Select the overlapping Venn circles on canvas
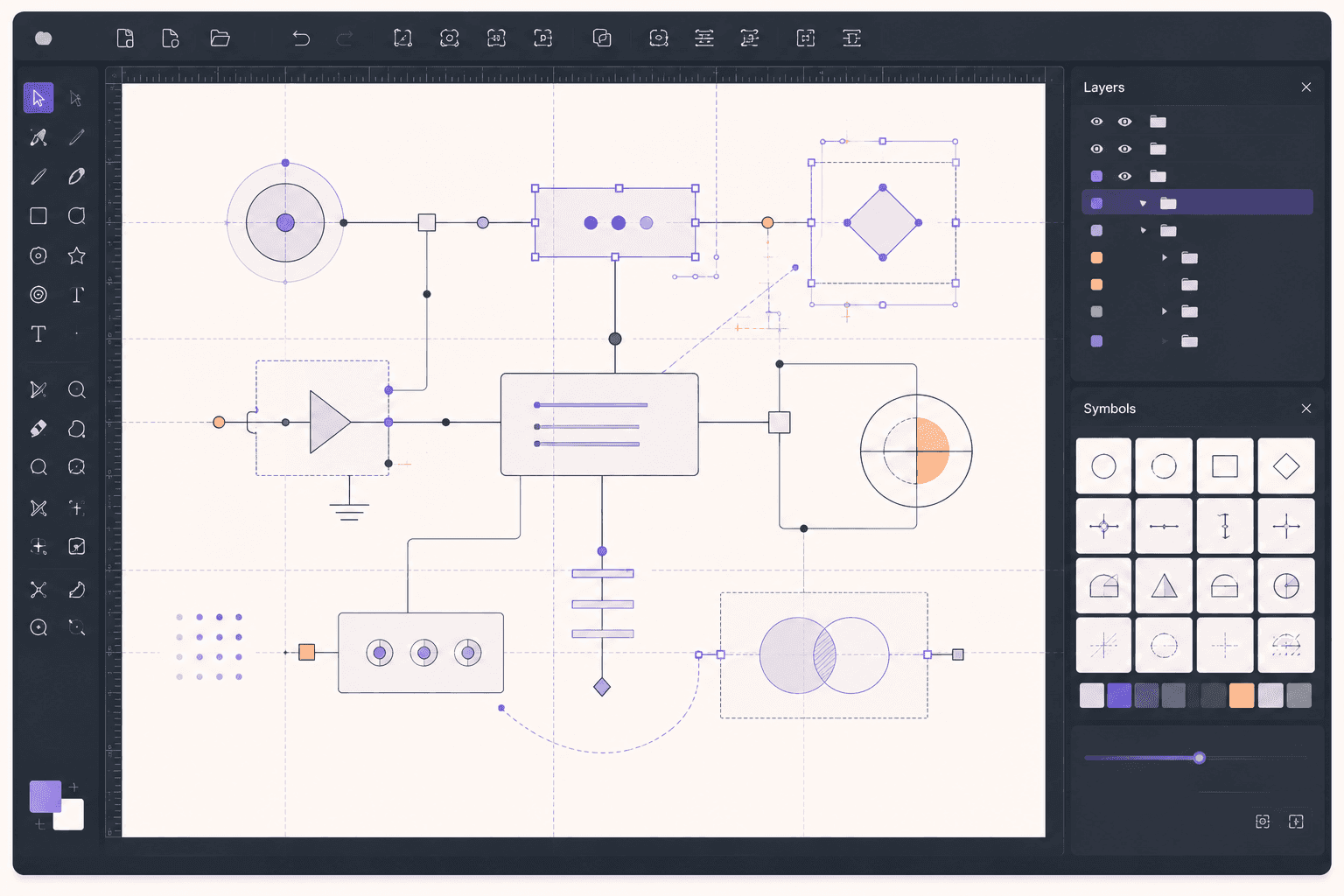 824,655
